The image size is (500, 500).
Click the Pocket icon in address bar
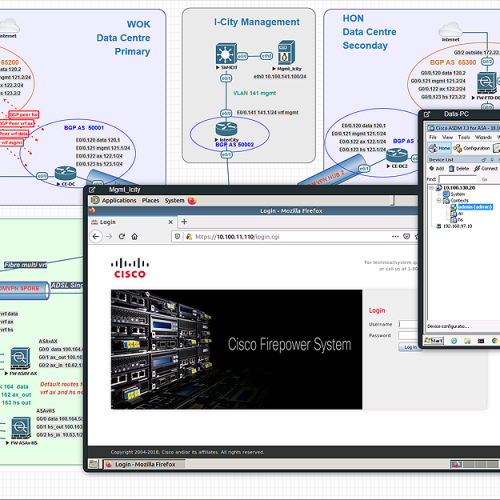pos(406,236)
